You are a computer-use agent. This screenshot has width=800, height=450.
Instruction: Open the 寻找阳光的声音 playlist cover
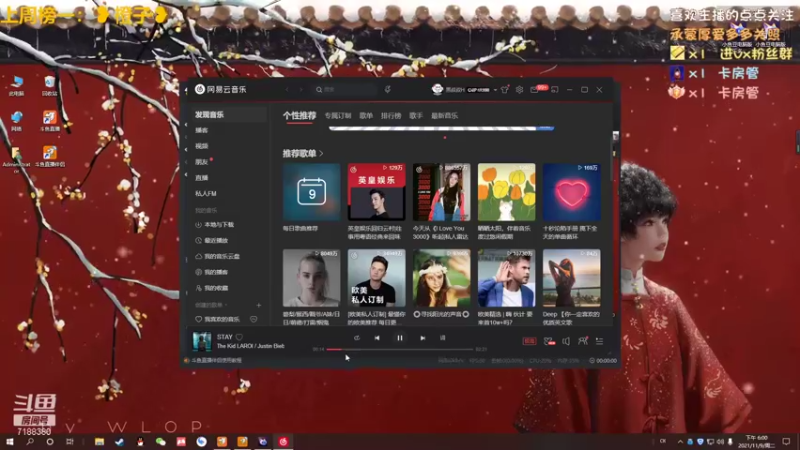pyautogui.click(x=441, y=278)
